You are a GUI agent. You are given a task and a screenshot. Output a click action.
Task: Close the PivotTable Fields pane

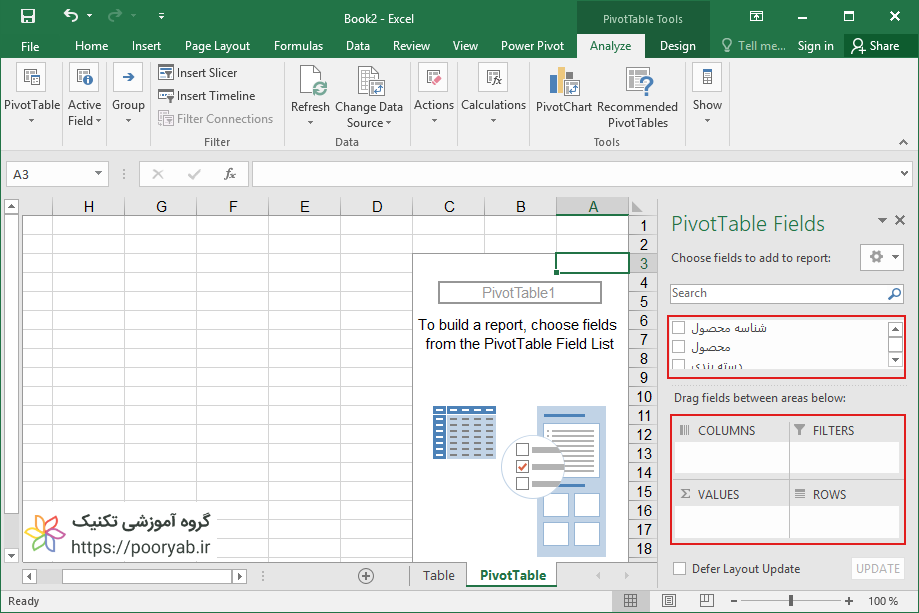click(900, 220)
